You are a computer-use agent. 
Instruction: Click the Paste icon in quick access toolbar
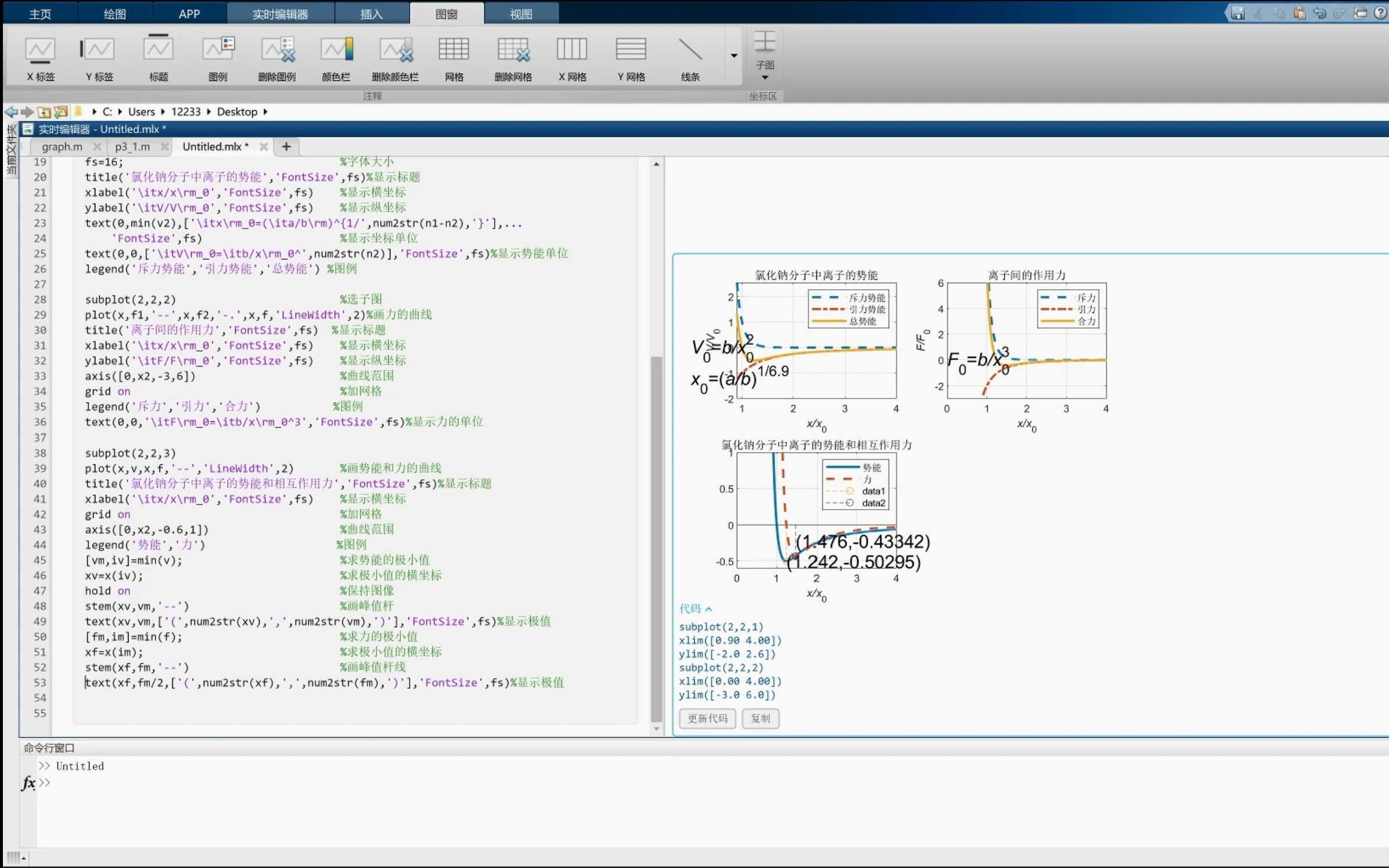tap(1299, 13)
